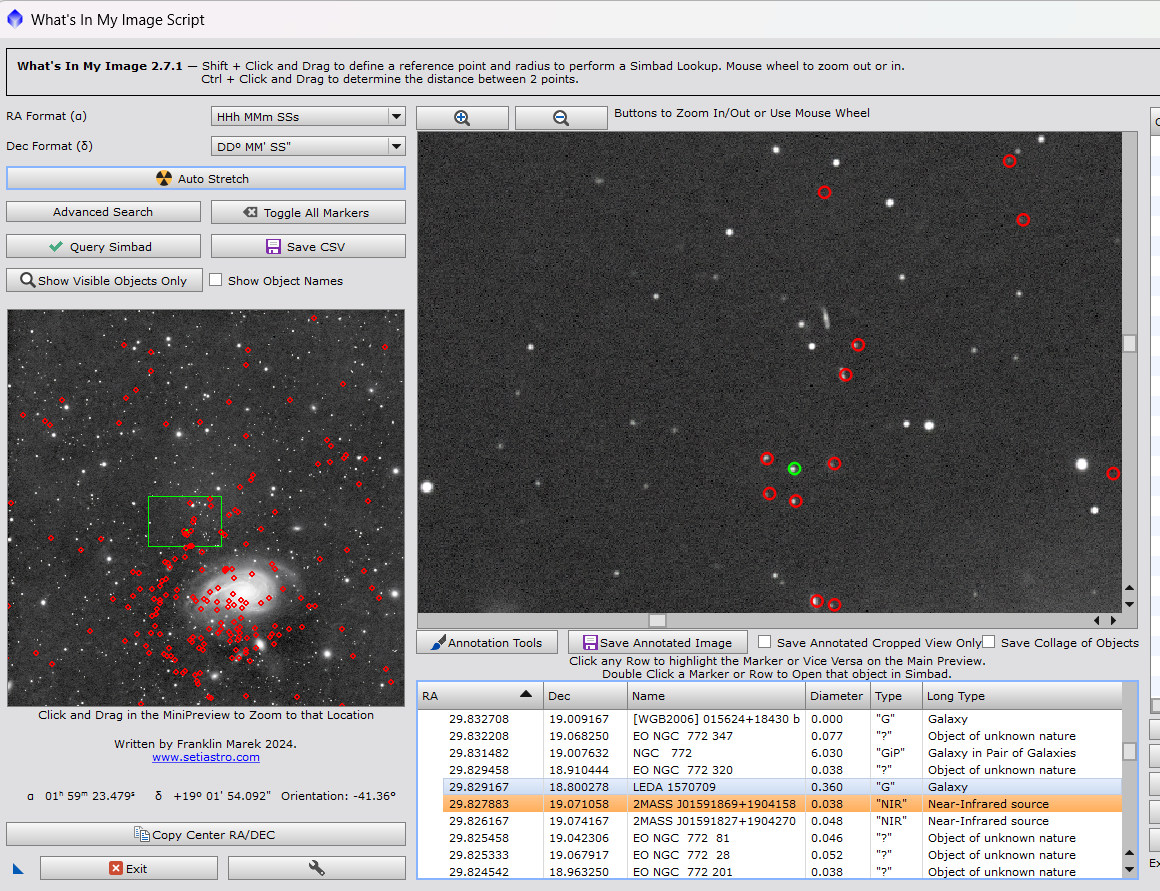Select row LEDA 1570709

[782, 787]
